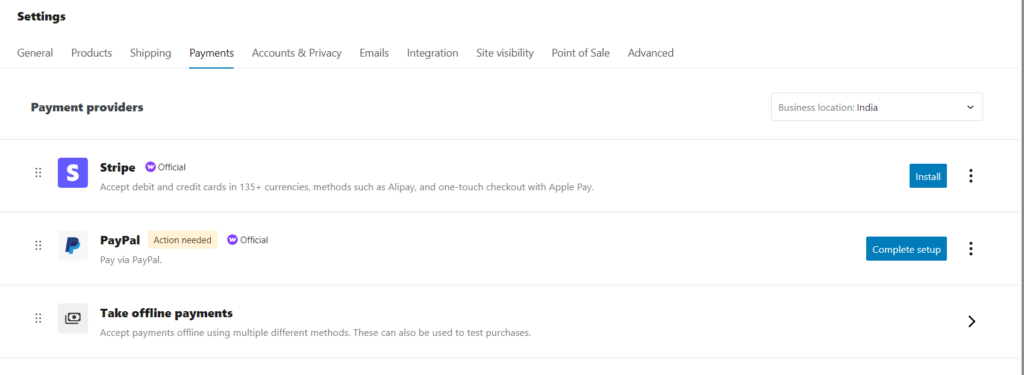Click the Stripe provider name
Viewport: 1024px width, 375px height.
click(x=118, y=167)
